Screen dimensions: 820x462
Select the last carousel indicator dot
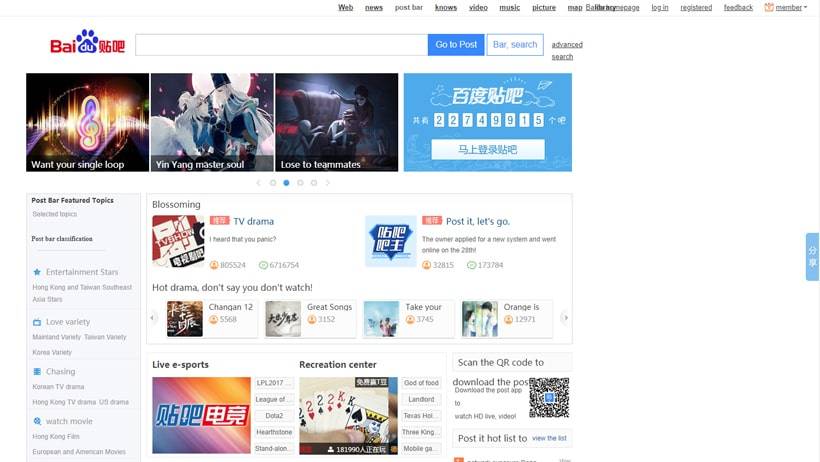pyautogui.click(x=314, y=183)
